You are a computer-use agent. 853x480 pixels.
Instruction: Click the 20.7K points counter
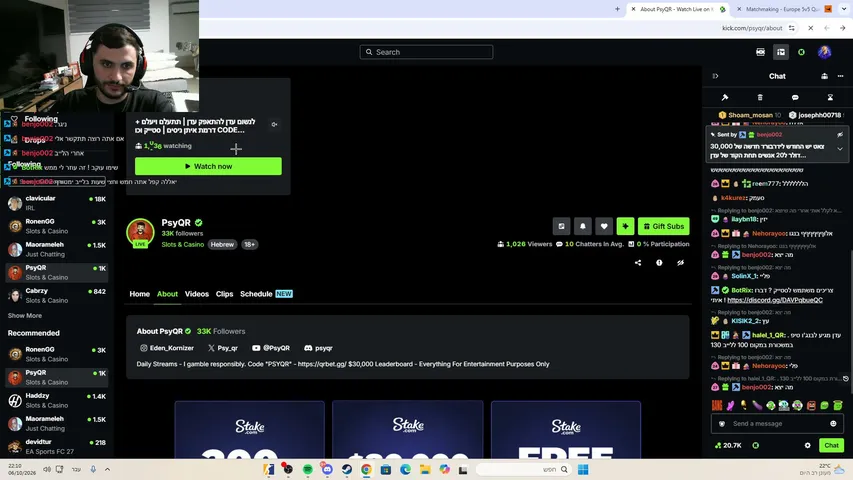(x=728, y=445)
